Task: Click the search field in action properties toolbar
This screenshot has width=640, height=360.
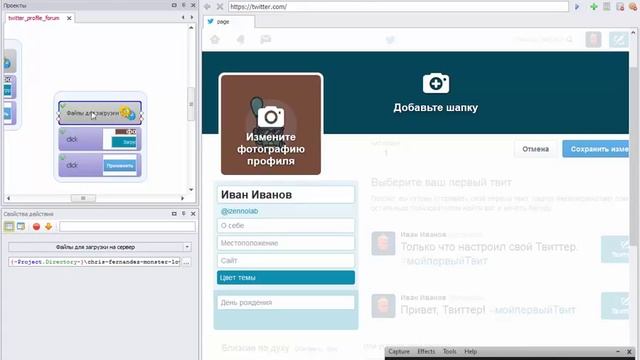Action: click(127, 227)
